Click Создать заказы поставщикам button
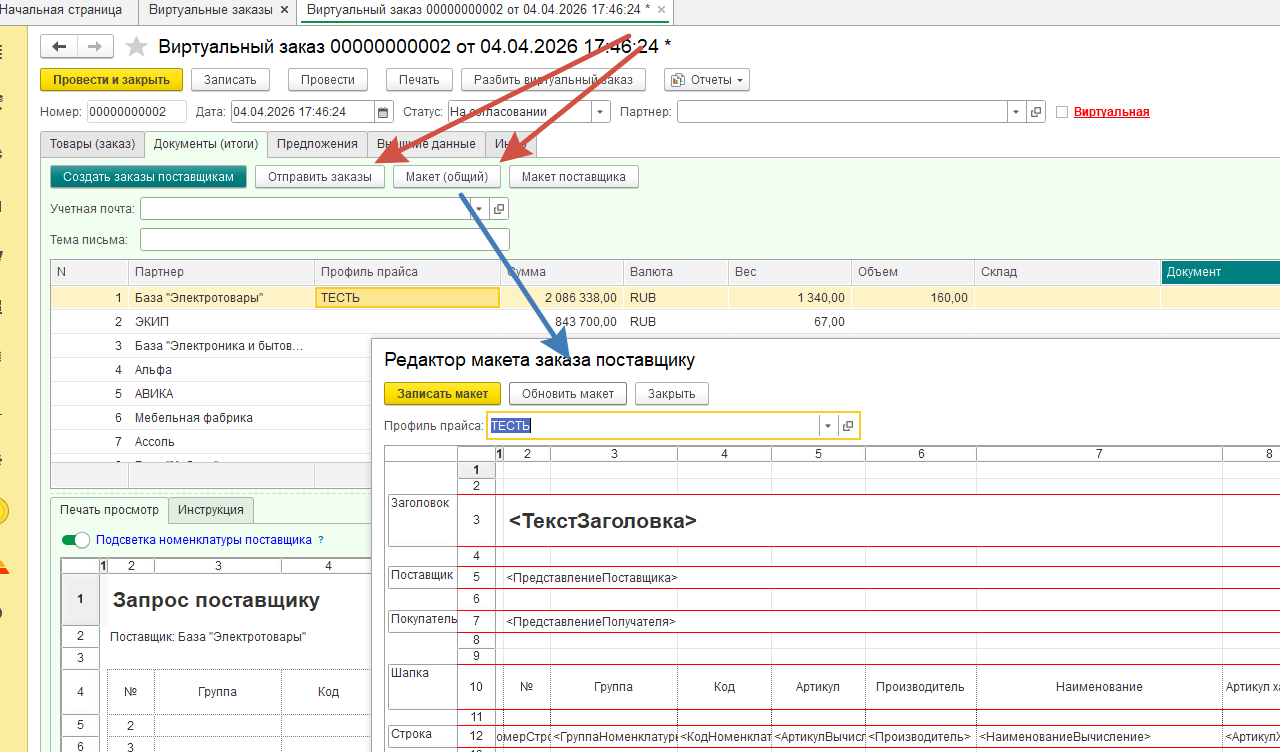This screenshot has height=752, width=1280. coord(148,177)
